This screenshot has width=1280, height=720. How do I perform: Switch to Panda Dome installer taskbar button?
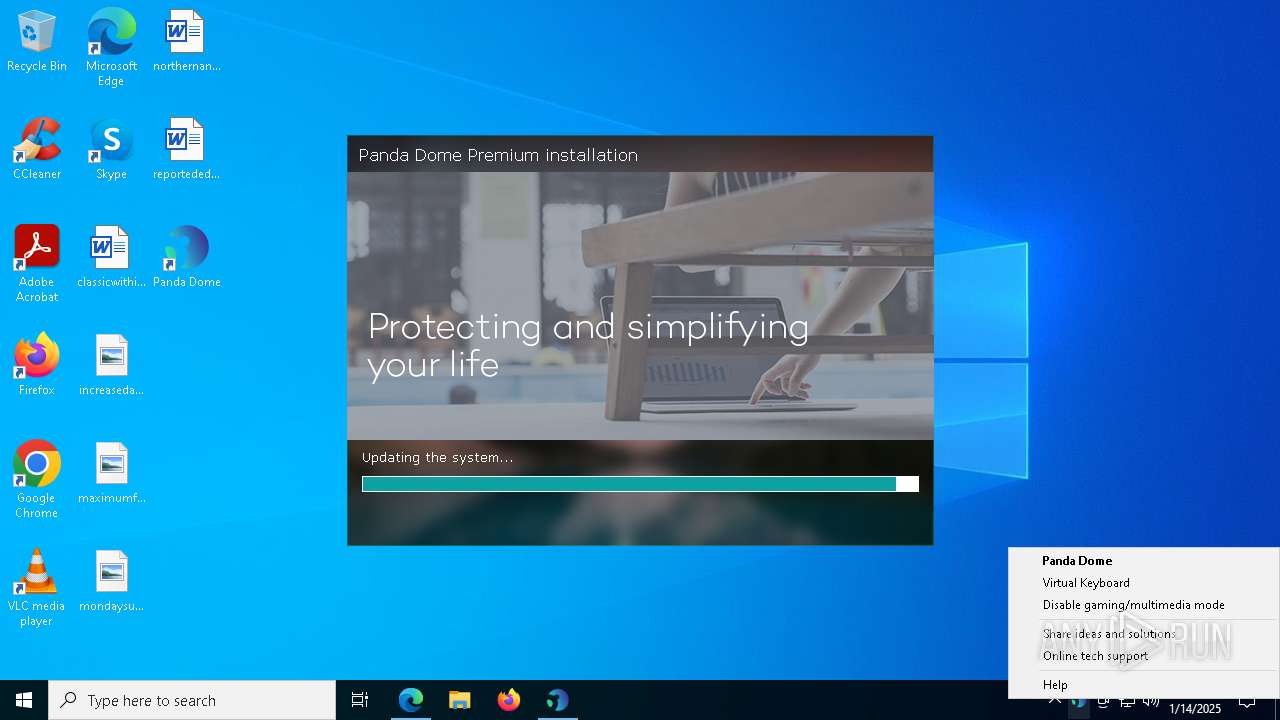558,700
